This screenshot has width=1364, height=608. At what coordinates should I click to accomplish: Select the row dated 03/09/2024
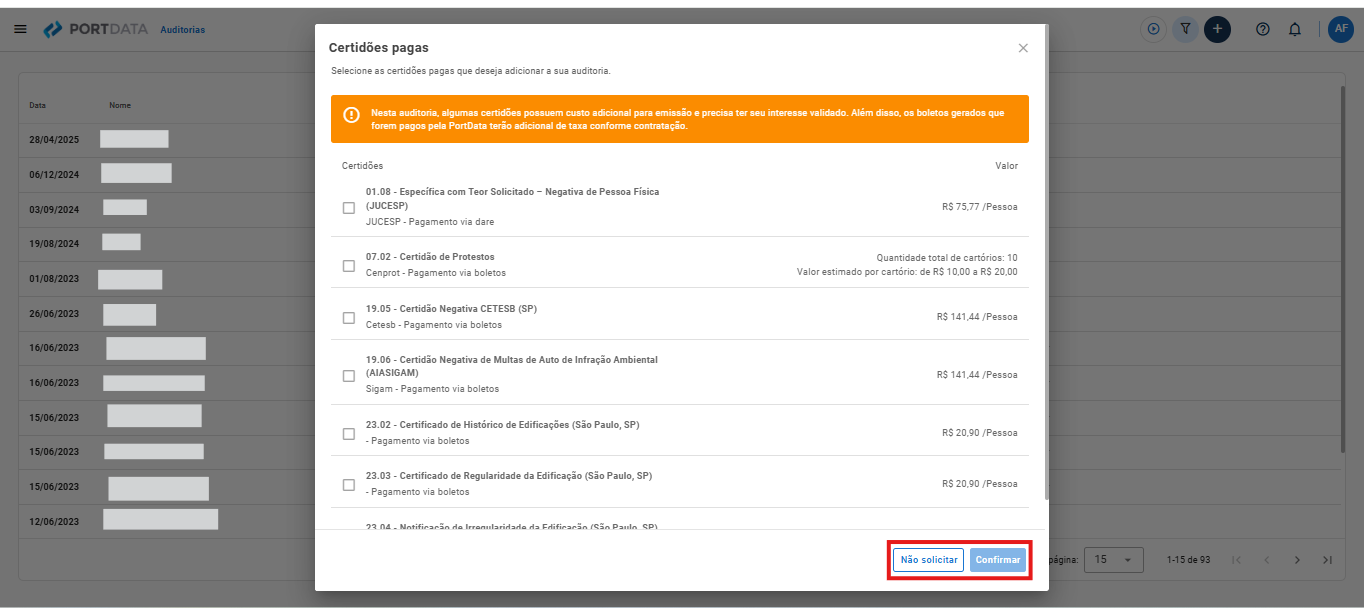click(680, 209)
